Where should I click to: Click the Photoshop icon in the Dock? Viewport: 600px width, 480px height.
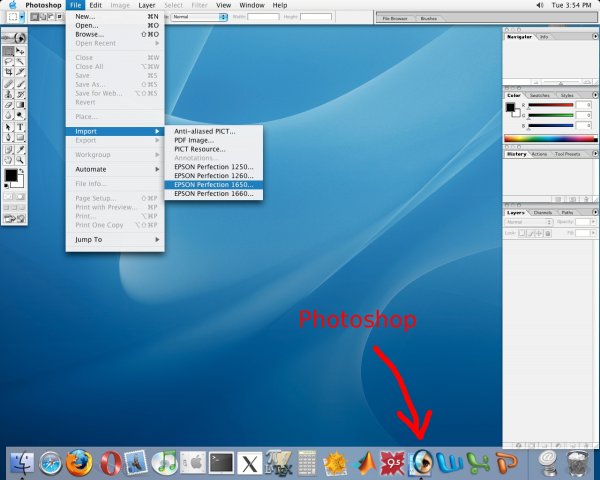pos(422,462)
